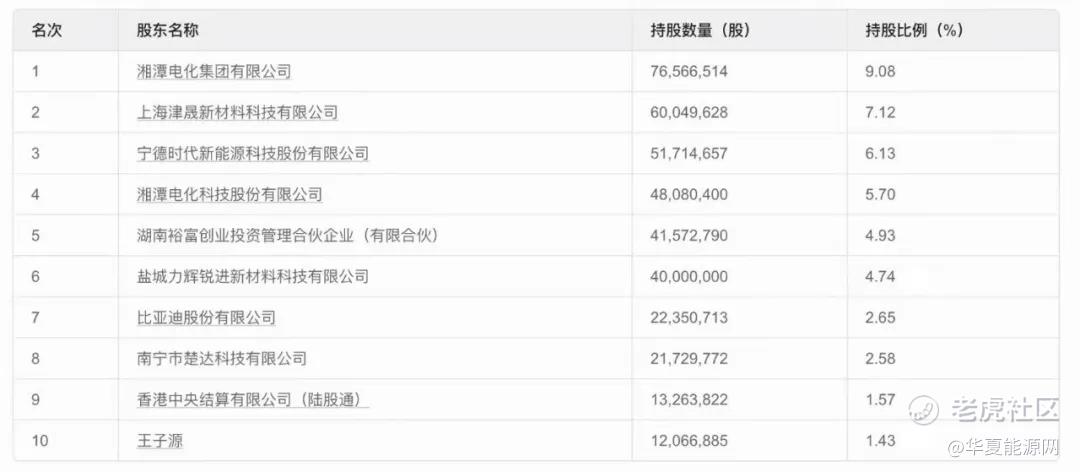Click the share count 76,566,514
Viewport: 1080px width, 472px height.
click(x=689, y=71)
